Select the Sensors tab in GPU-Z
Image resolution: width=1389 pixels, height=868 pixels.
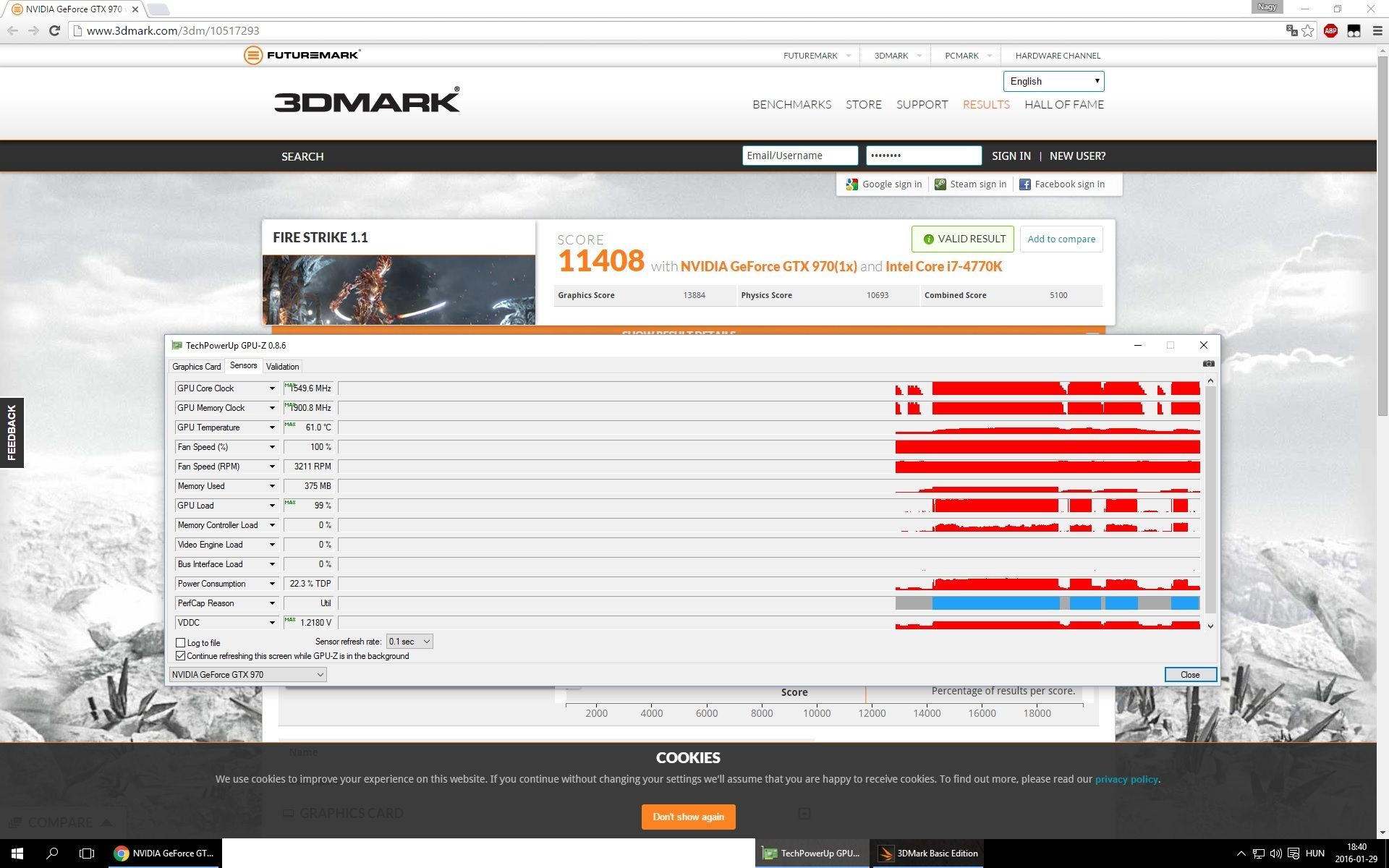click(x=243, y=365)
